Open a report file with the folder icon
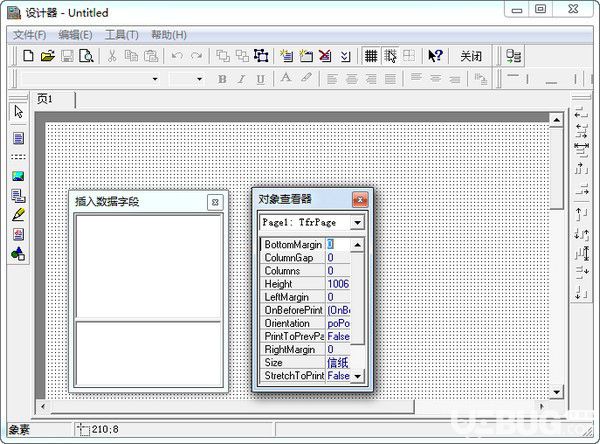This screenshot has width=600, height=444. tap(48, 56)
